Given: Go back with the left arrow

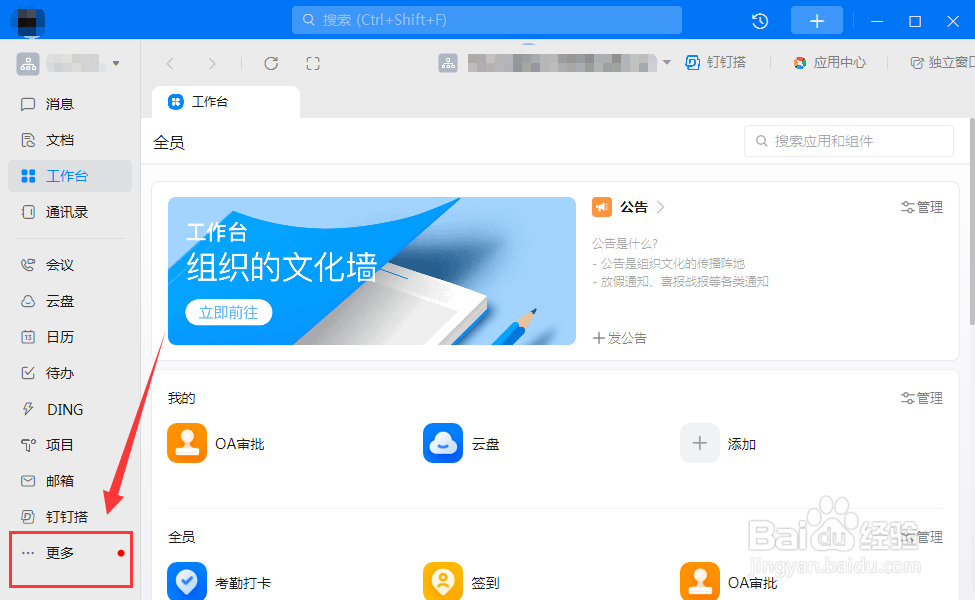Looking at the screenshot, I should point(170,63).
